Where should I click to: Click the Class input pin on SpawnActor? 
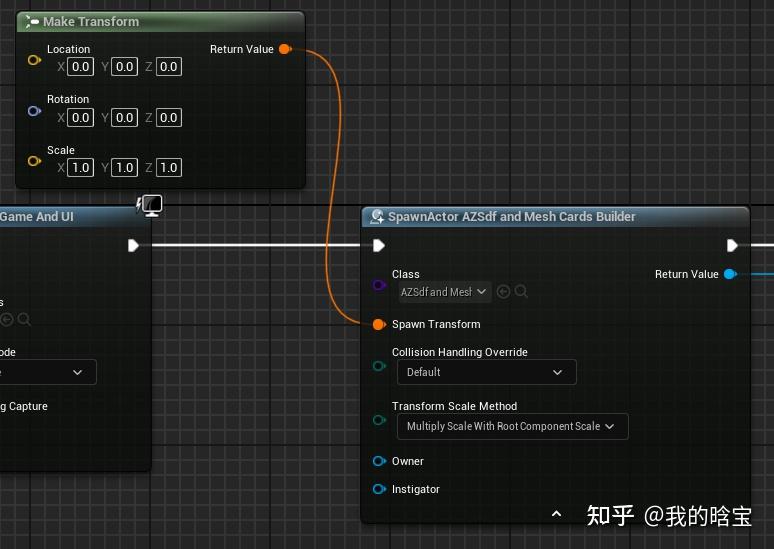tap(379, 285)
